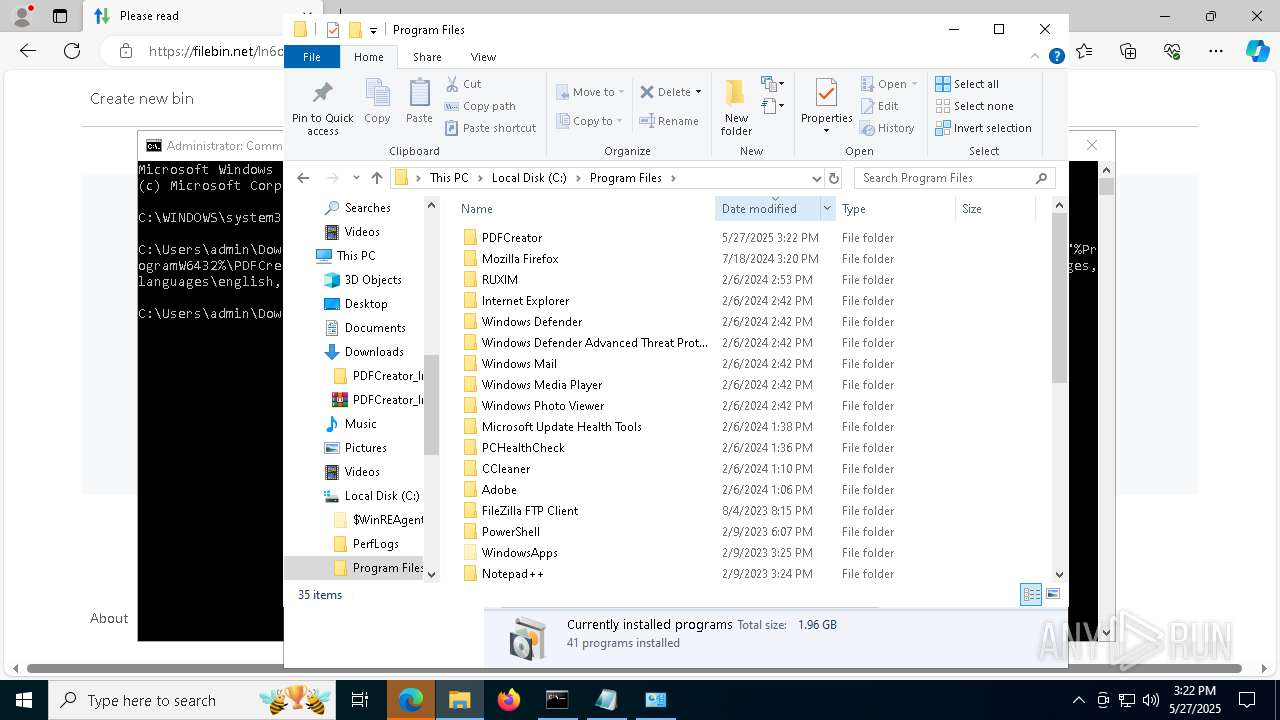The width and height of the screenshot is (1280, 720).
Task: Click the Copy ribbon icon
Action: tap(377, 102)
